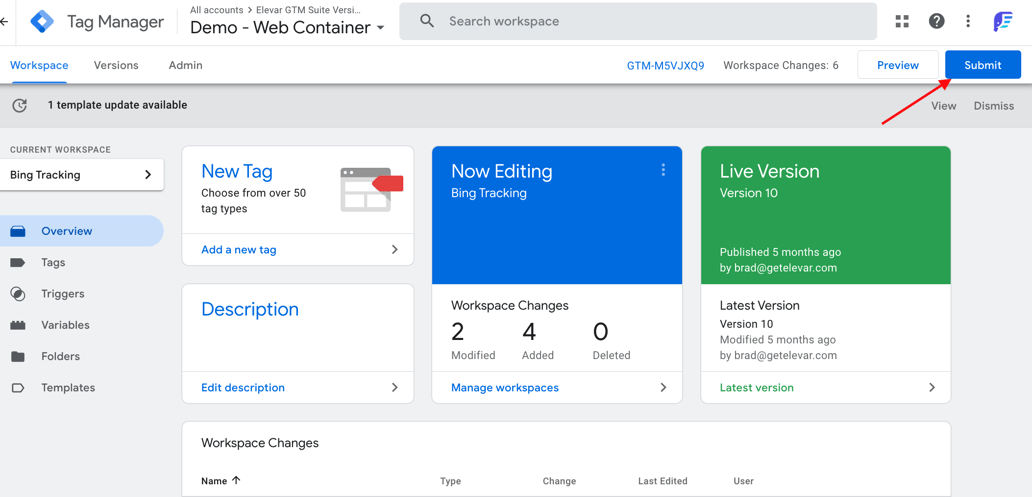Image resolution: width=1032 pixels, height=497 pixels.
Task: Switch to the Admin tab
Action: pyautogui.click(x=186, y=65)
